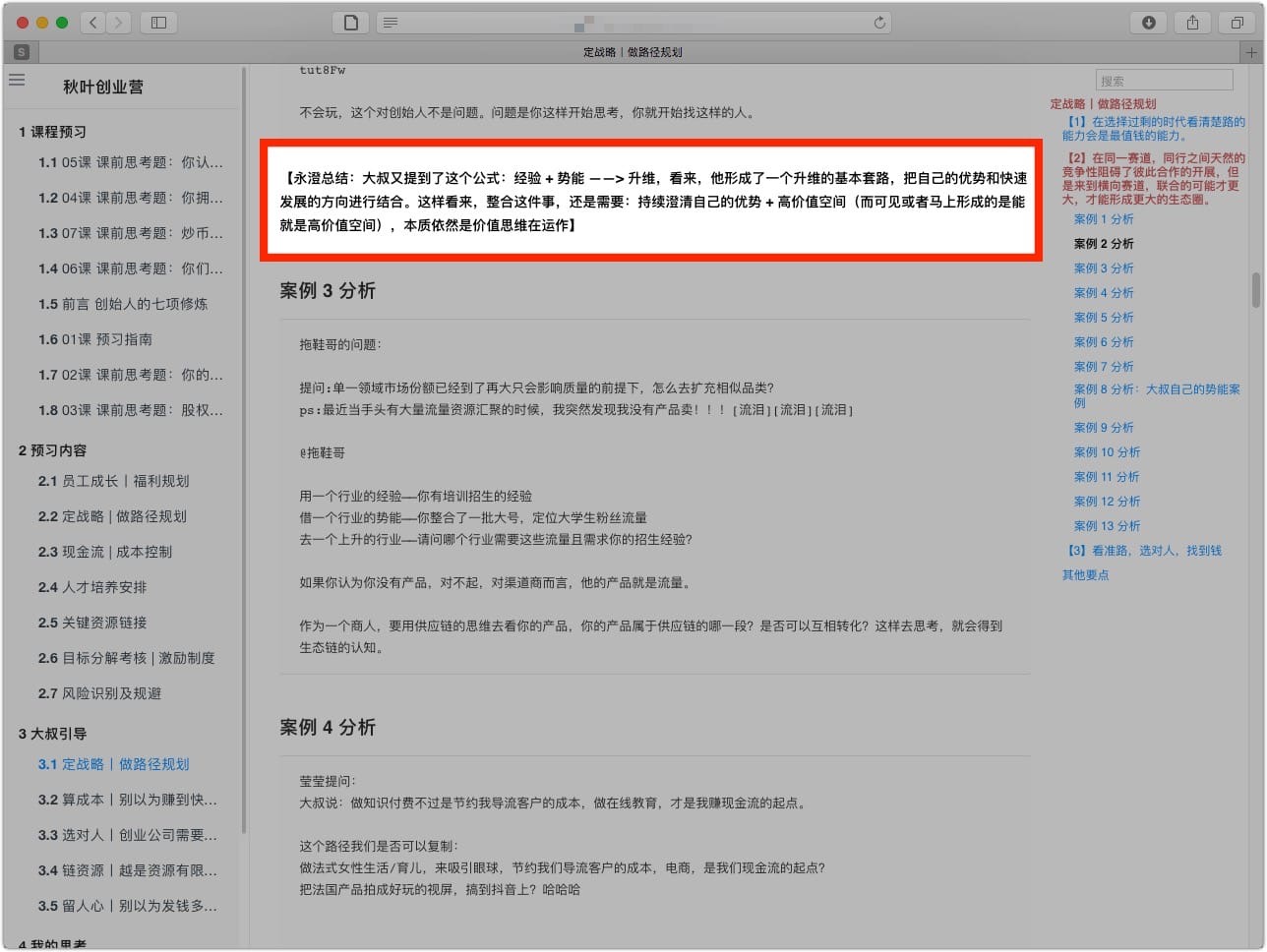Image resolution: width=1267 pixels, height=952 pixels.
Task: Toggle the Safari sidebar button
Action: tap(158, 23)
